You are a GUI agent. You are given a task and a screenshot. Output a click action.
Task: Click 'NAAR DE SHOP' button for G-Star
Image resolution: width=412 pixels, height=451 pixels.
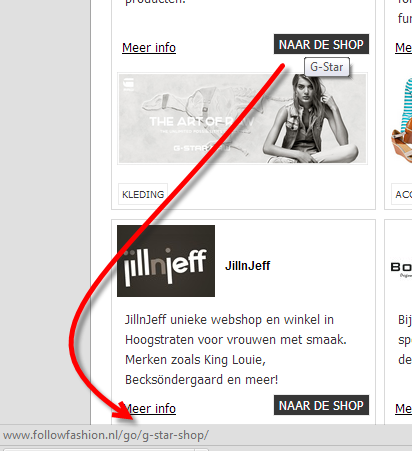[321, 44]
